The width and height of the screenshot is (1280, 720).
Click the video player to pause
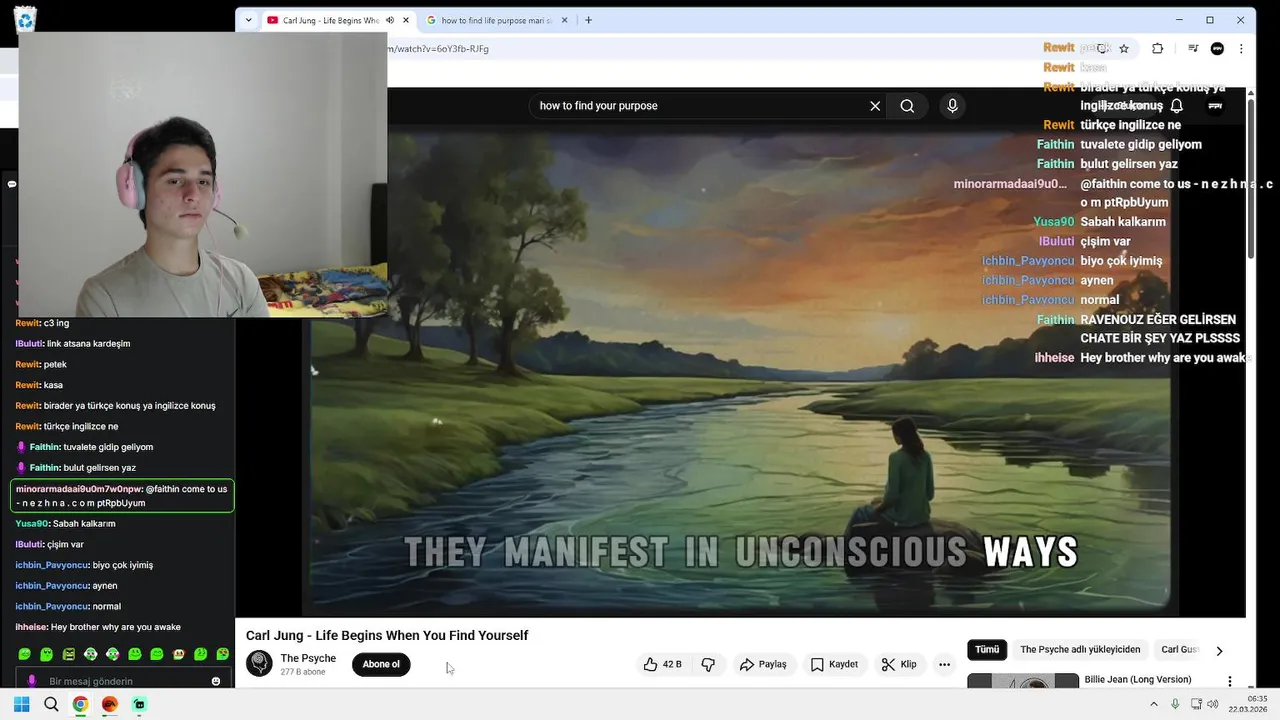click(x=740, y=370)
